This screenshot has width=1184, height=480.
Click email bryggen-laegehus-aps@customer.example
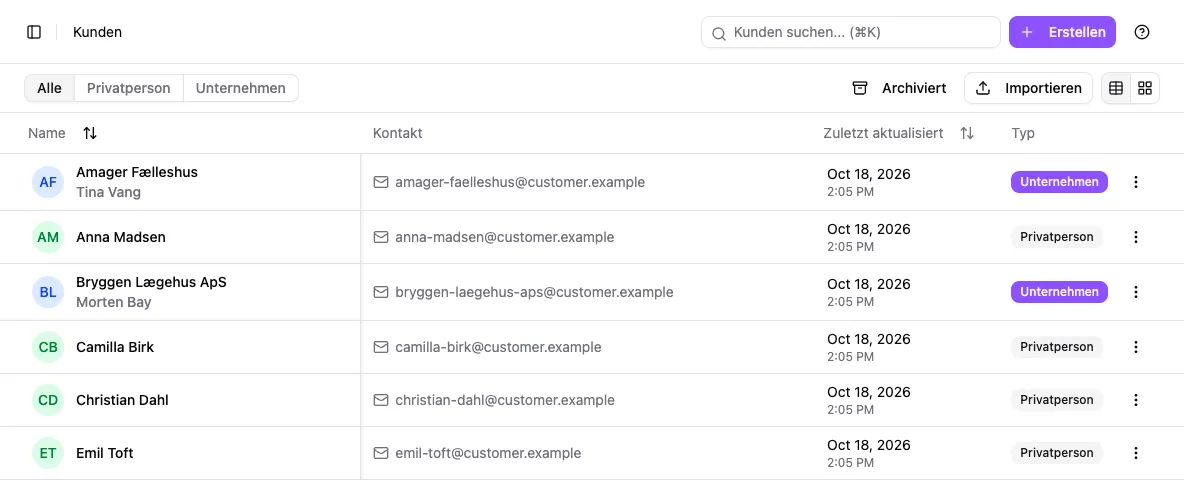click(534, 292)
